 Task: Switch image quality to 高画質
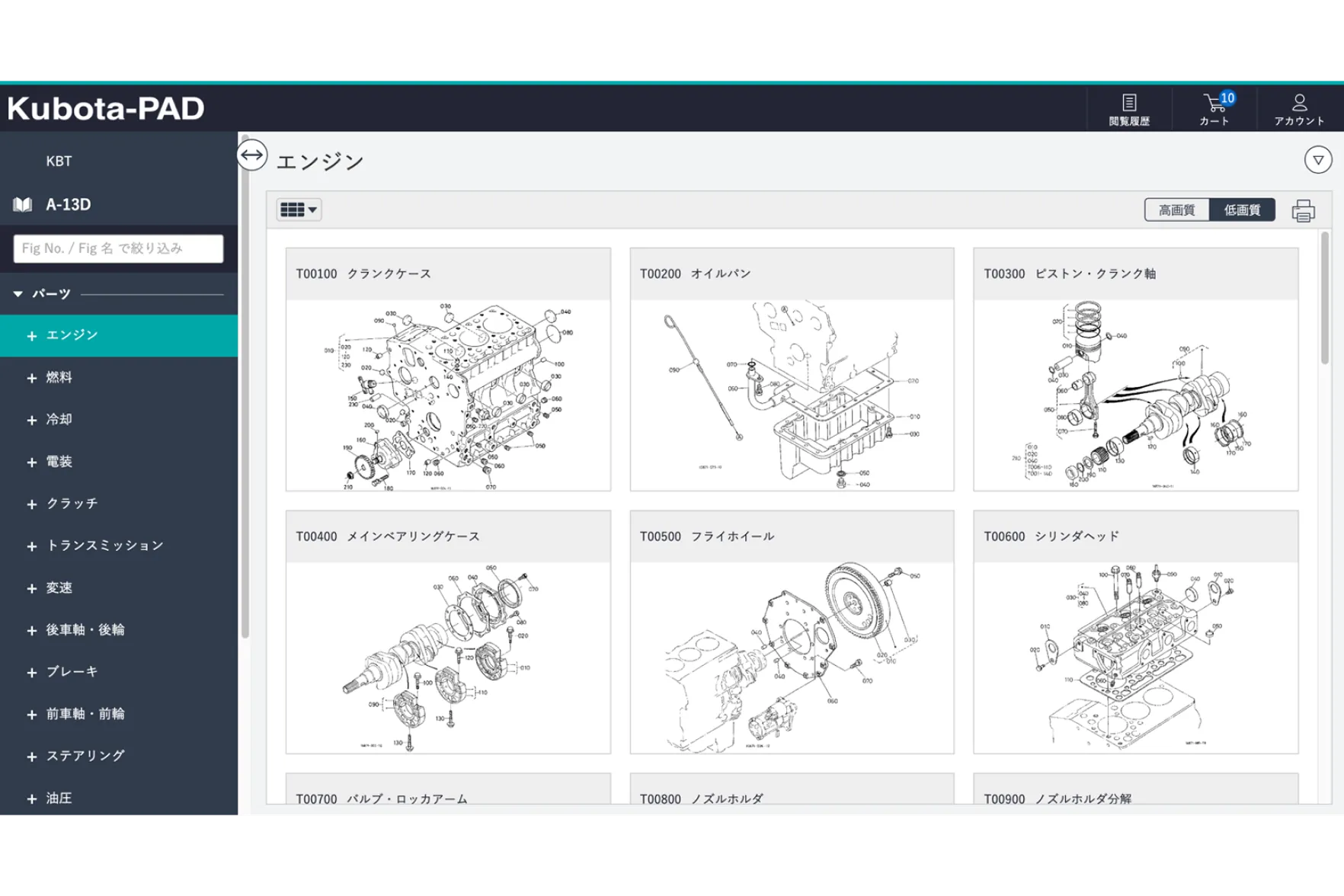click(1176, 210)
